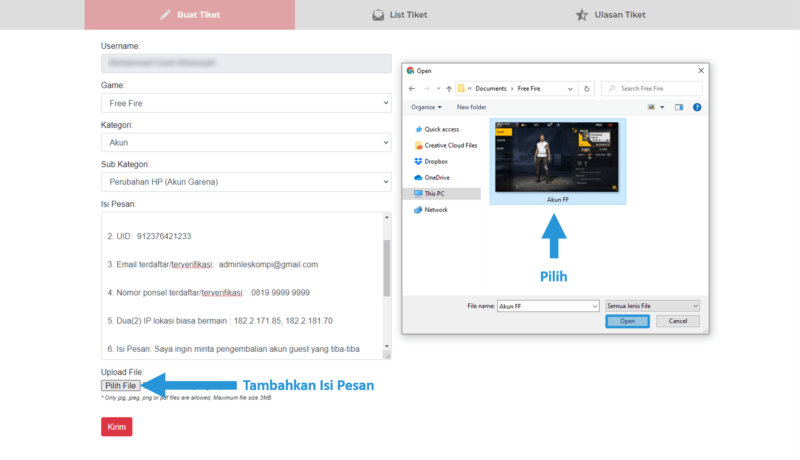Viewport: 800px width, 460px height.
Task: Click the Isi Pesan scrollbar thumb
Action: 387,268
